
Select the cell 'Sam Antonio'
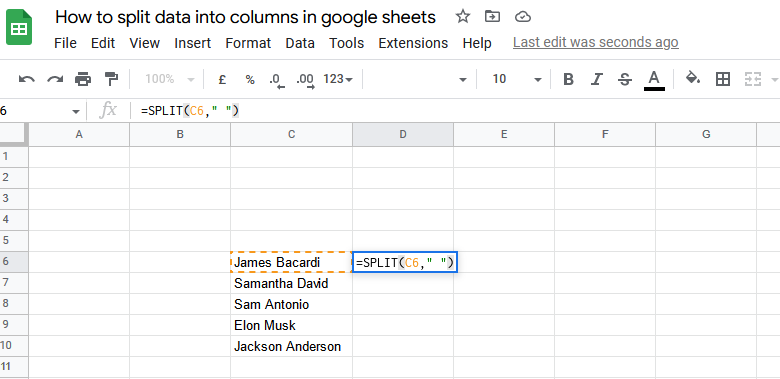[x=292, y=304]
